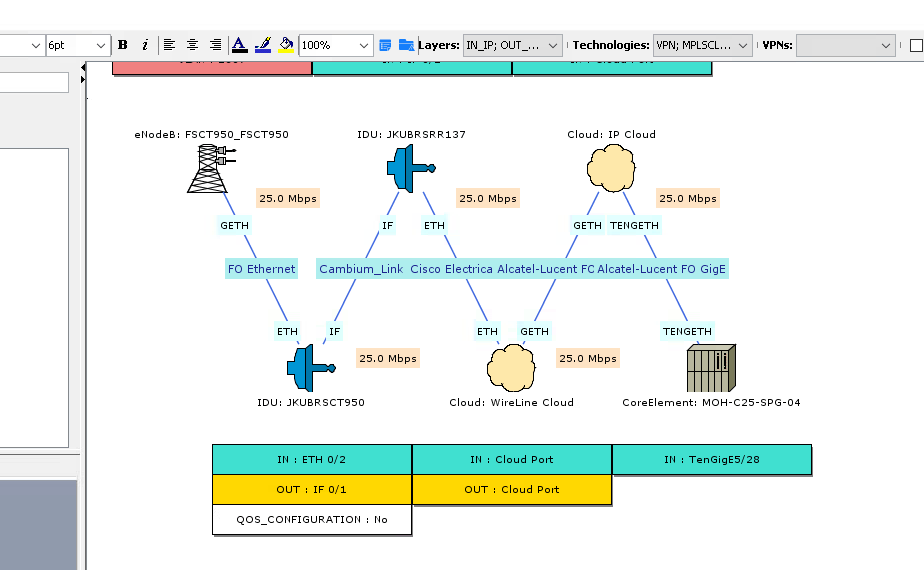Image resolution: width=924 pixels, height=570 pixels.
Task: Expand the Technologies dropdown
Action: click(x=743, y=45)
